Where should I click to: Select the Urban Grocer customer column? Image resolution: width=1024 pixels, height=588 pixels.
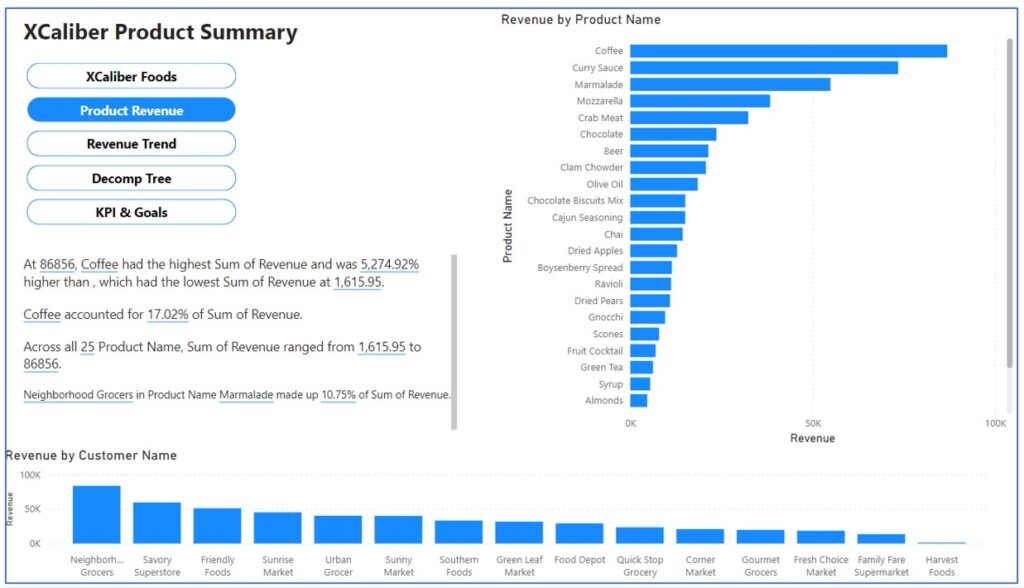338,530
